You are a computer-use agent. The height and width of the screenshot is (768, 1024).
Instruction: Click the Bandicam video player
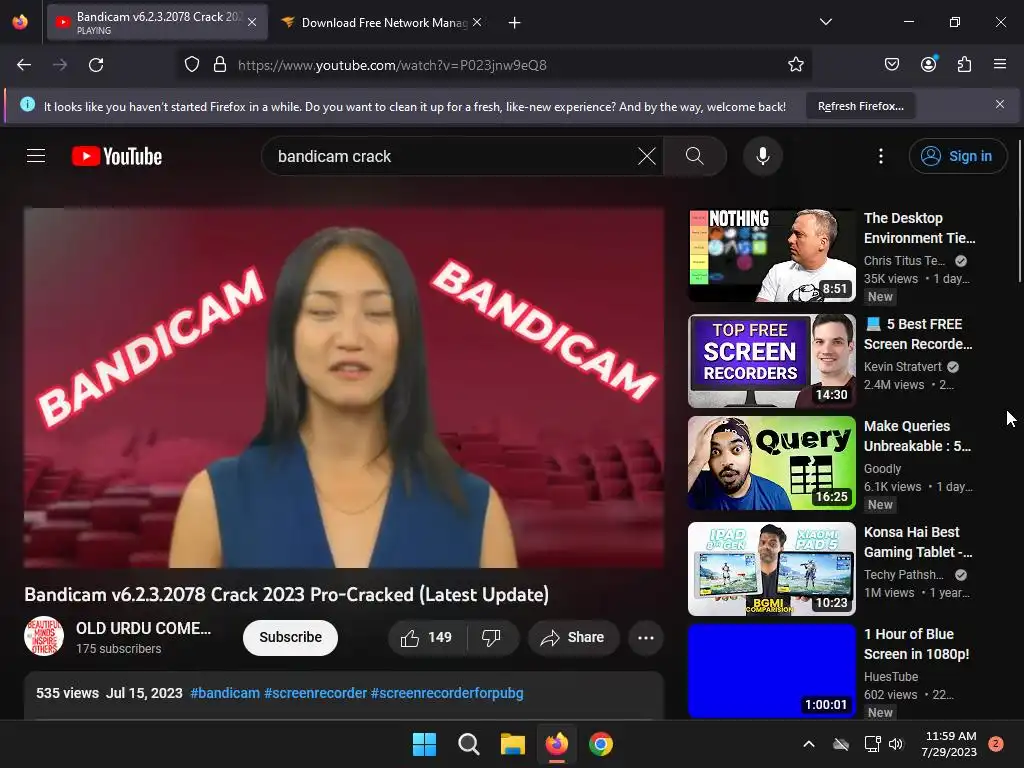(x=344, y=388)
